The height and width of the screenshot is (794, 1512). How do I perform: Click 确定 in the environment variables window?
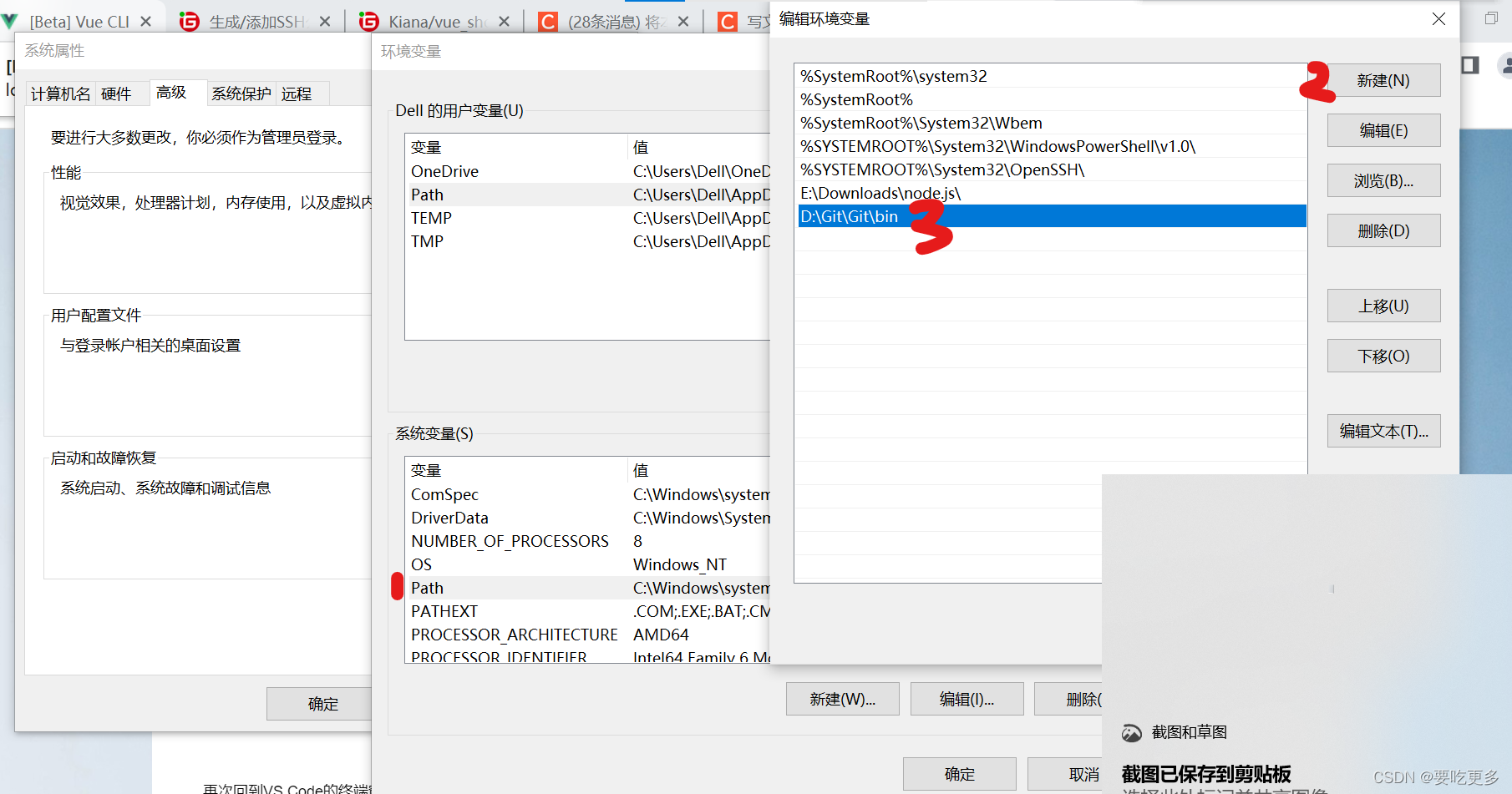pyautogui.click(x=960, y=774)
